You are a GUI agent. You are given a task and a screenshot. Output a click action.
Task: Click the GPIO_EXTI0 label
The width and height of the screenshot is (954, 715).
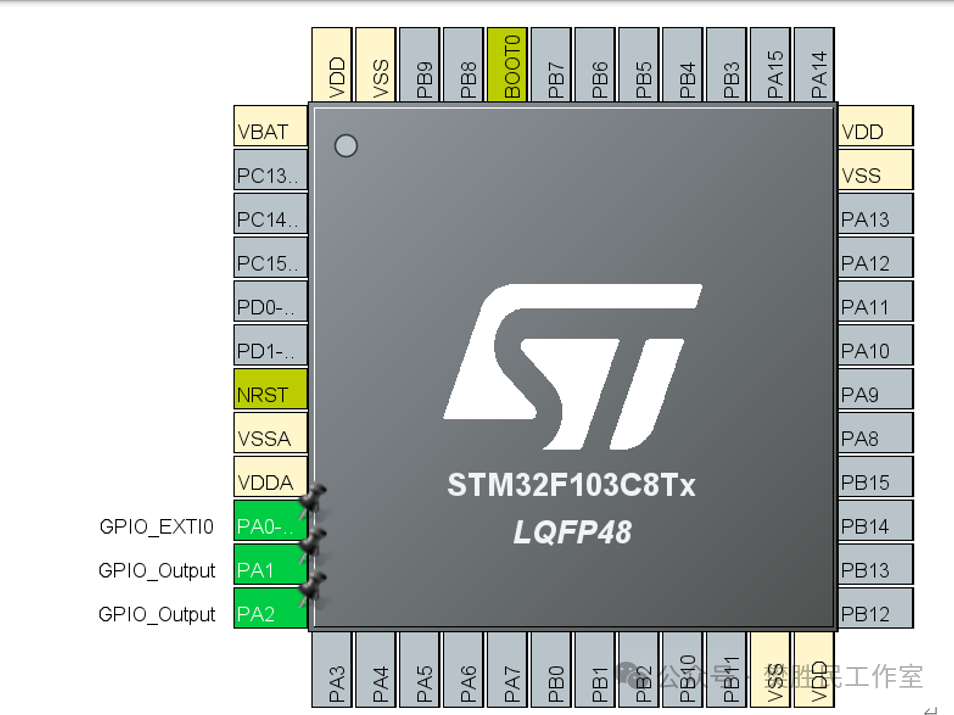click(156, 526)
